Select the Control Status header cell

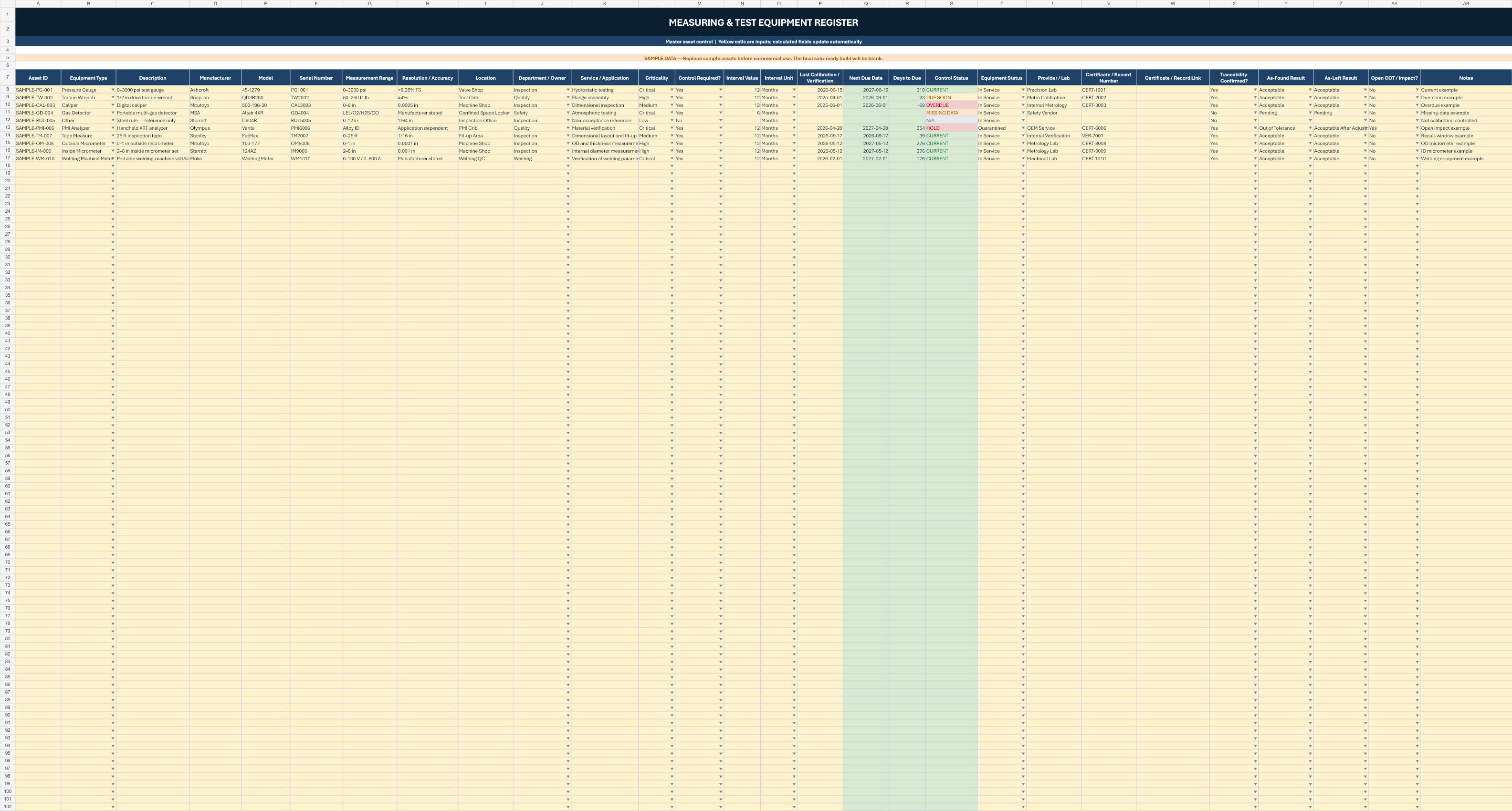coord(951,78)
